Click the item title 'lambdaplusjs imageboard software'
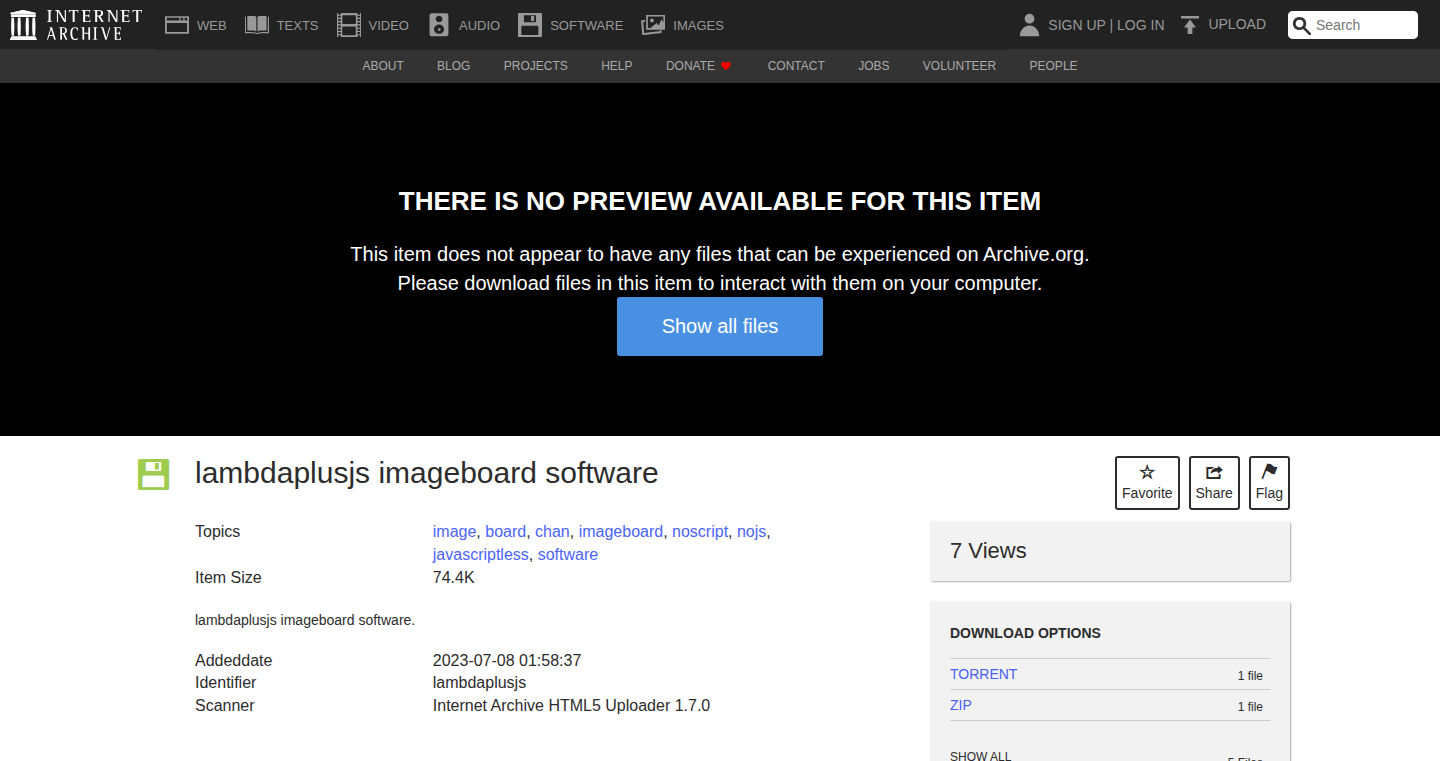The image size is (1440, 761). click(426, 473)
